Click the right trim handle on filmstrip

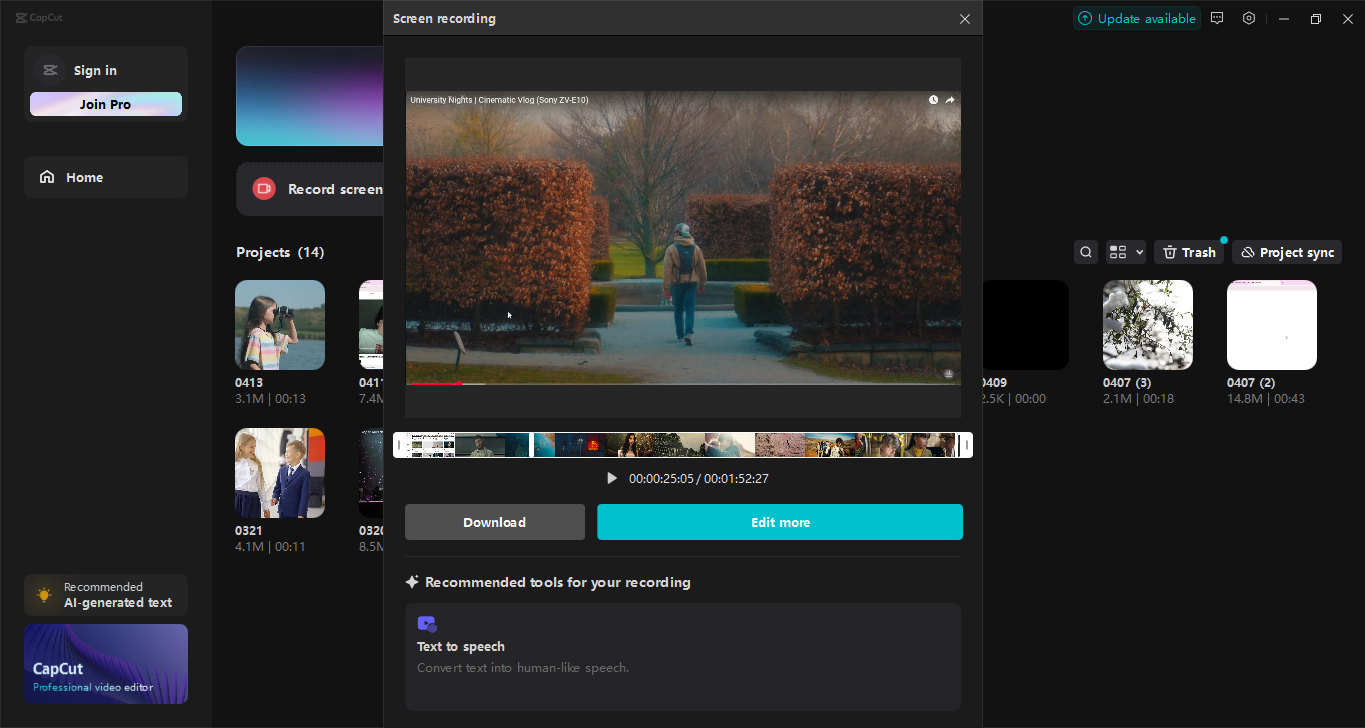(966, 445)
